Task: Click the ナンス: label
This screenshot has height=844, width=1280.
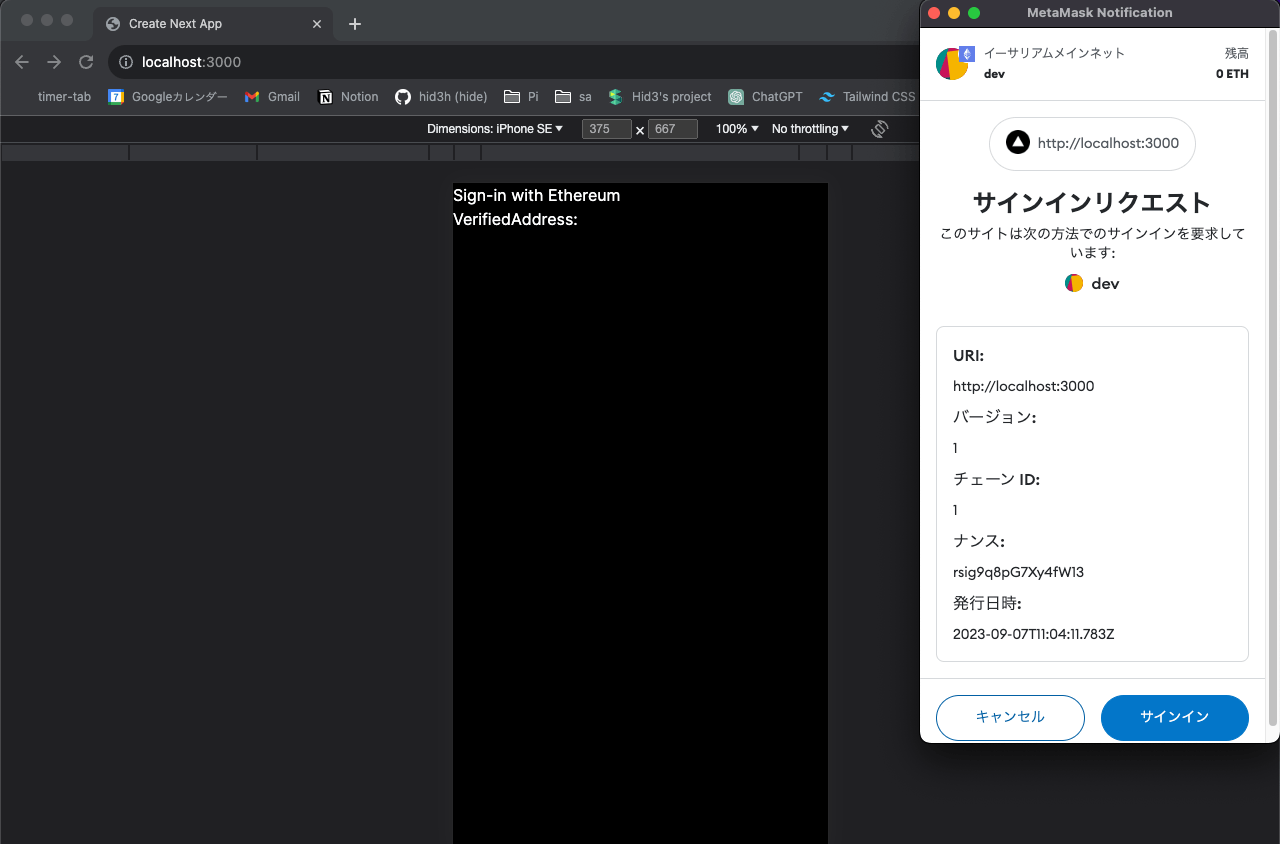Action: point(979,541)
